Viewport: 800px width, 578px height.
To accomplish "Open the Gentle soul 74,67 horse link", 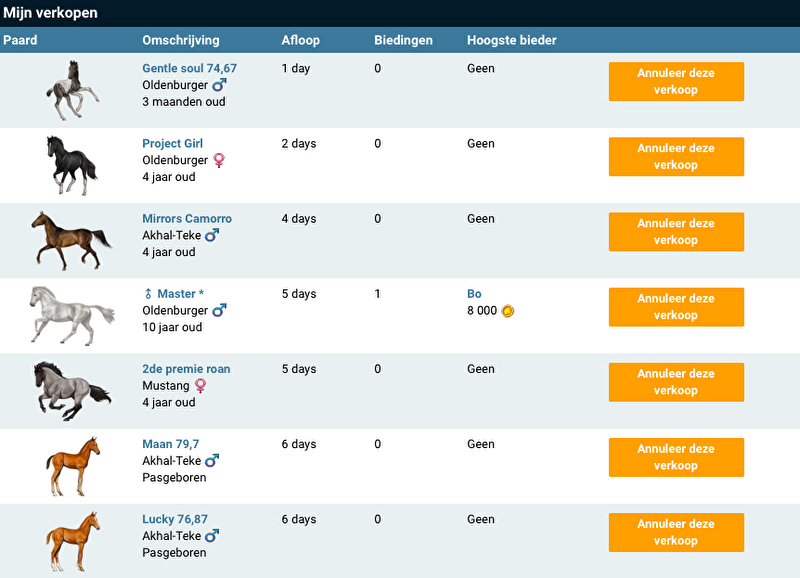I will [x=189, y=69].
